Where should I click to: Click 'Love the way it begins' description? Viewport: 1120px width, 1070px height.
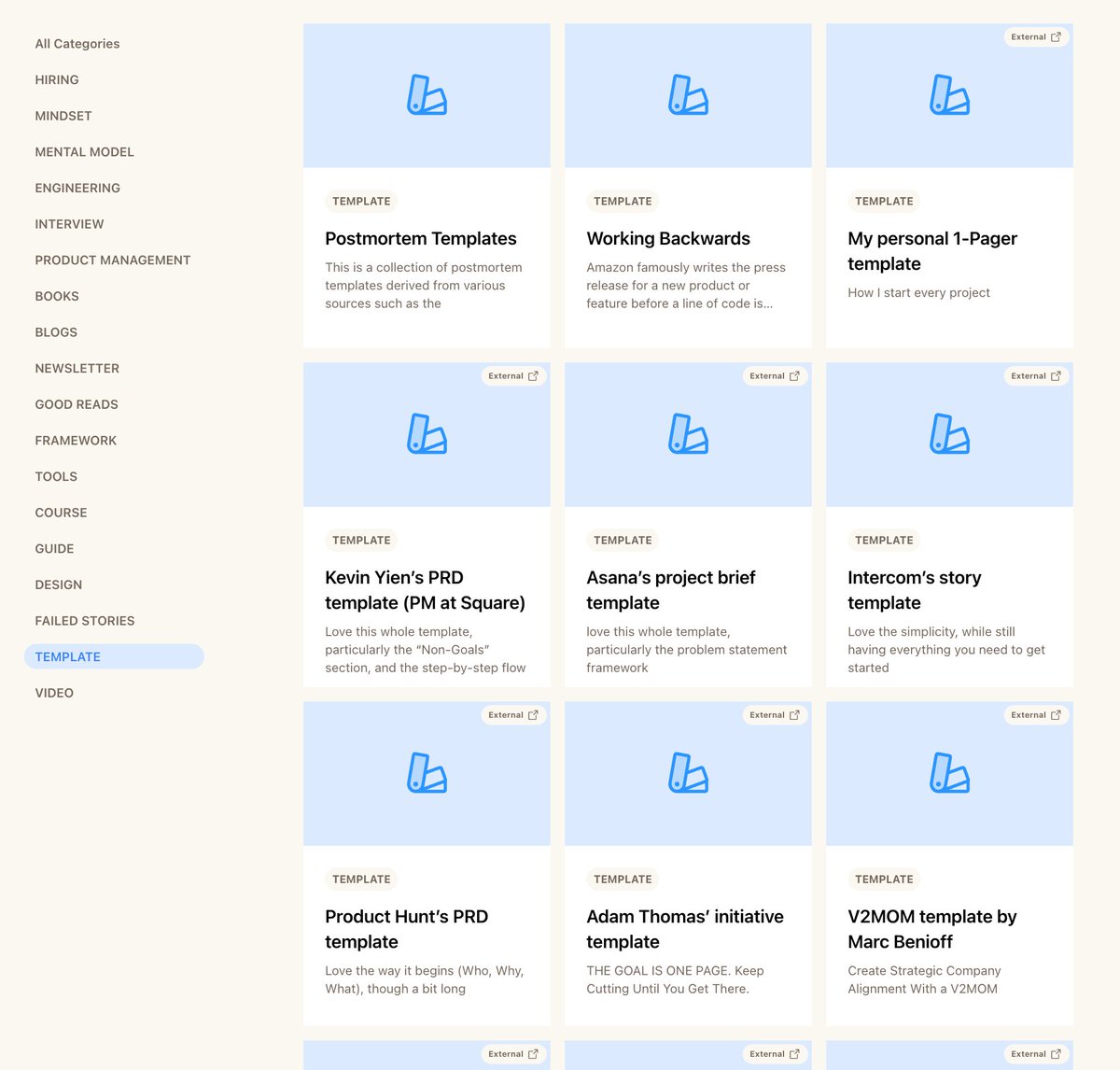pyautogui.click(x=425, y=980)
